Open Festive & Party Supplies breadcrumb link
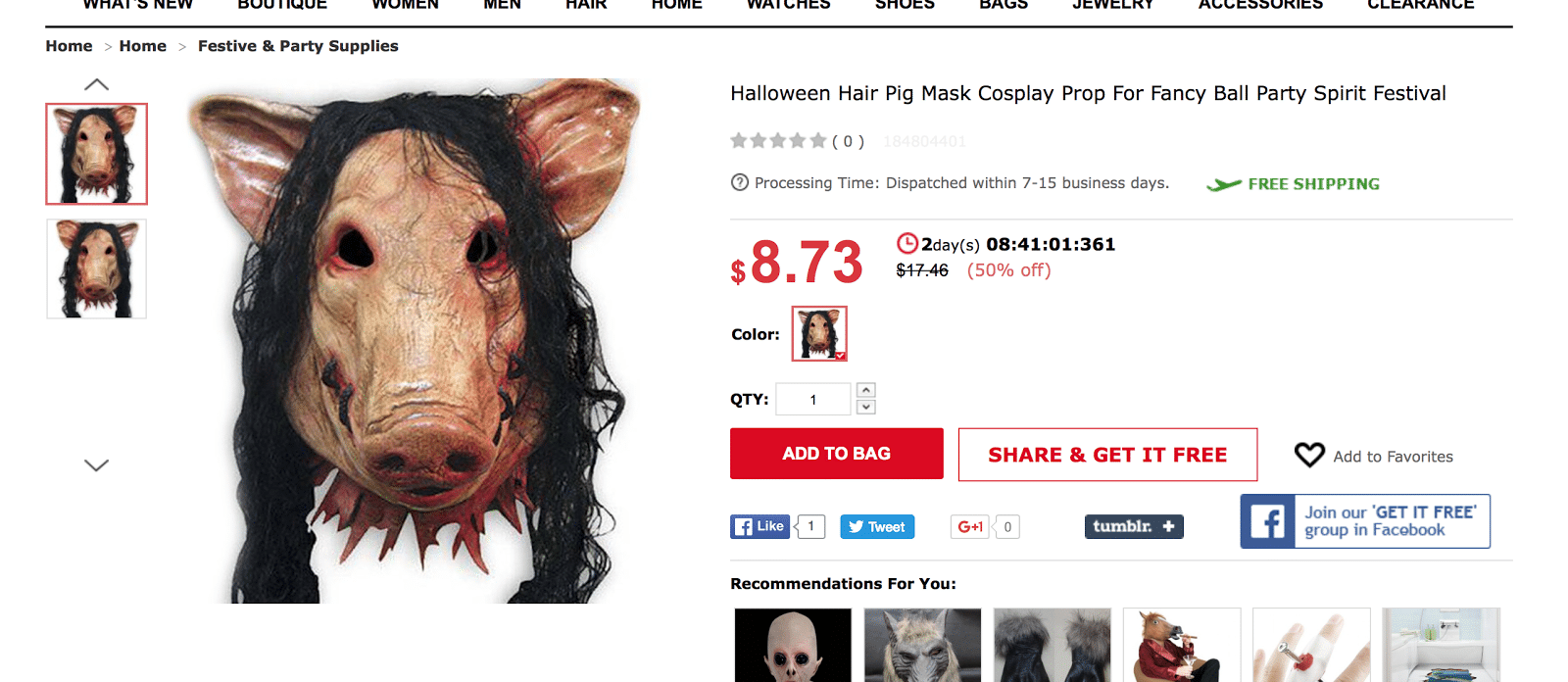1568x682 pixels. tap(298, 46)
